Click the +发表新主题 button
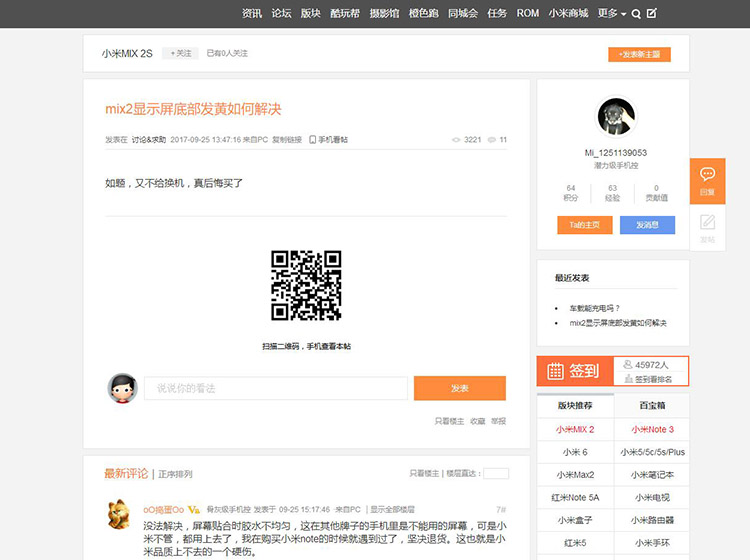This screenshot has width=750, height=560. [x=639, y=55]
